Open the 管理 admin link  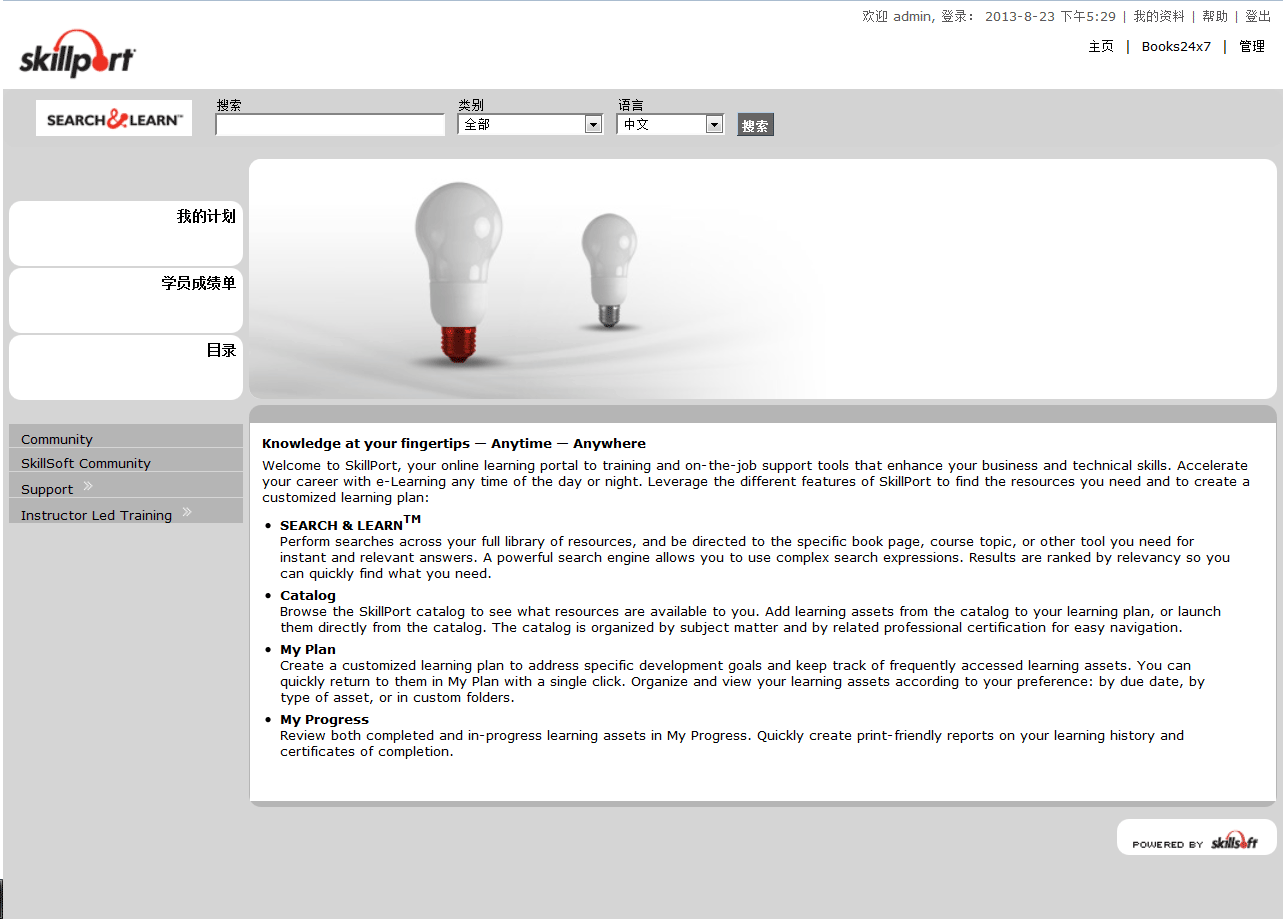tap(1252, 46)
